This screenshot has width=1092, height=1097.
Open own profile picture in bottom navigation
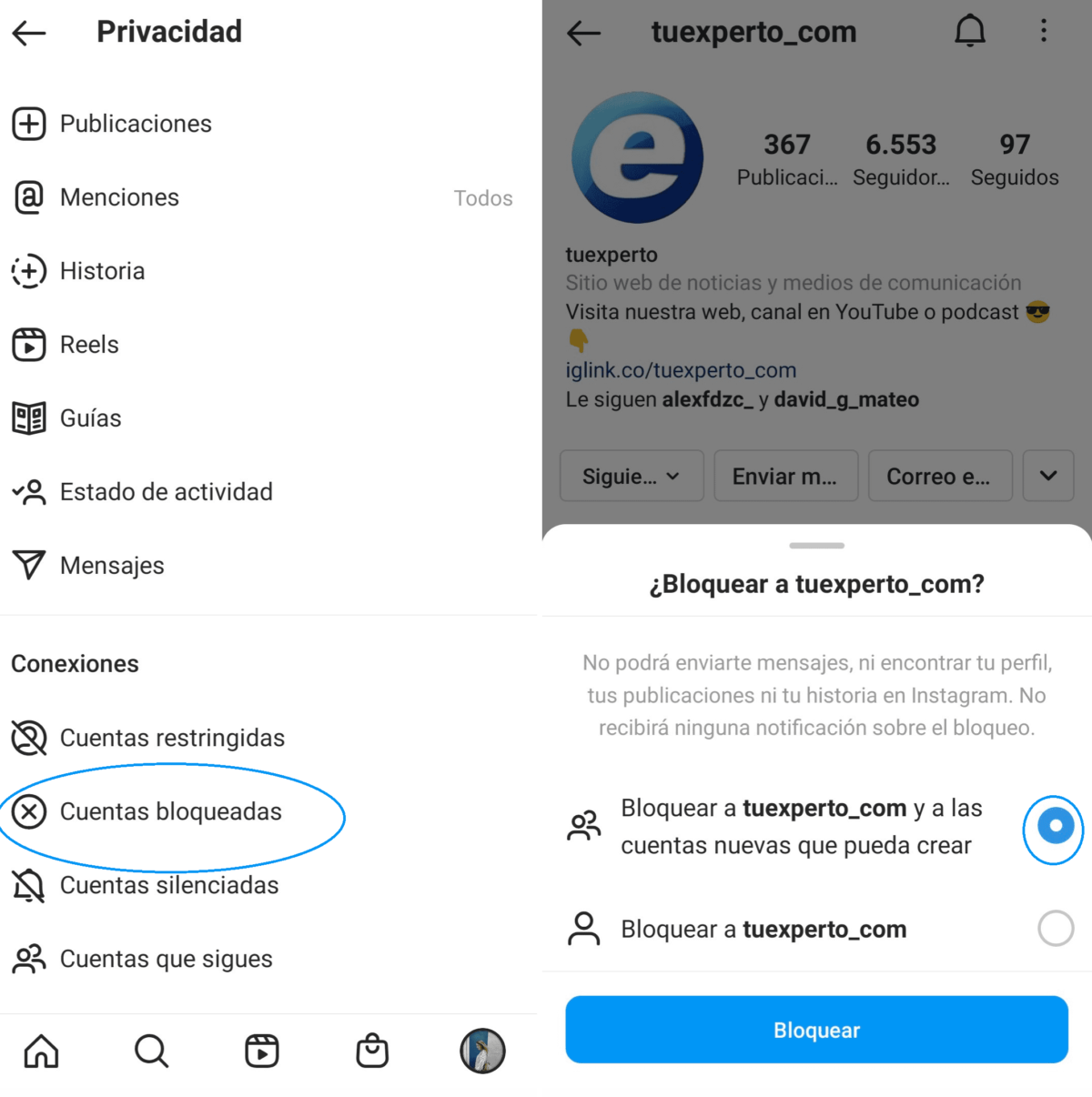[482, 1051]
